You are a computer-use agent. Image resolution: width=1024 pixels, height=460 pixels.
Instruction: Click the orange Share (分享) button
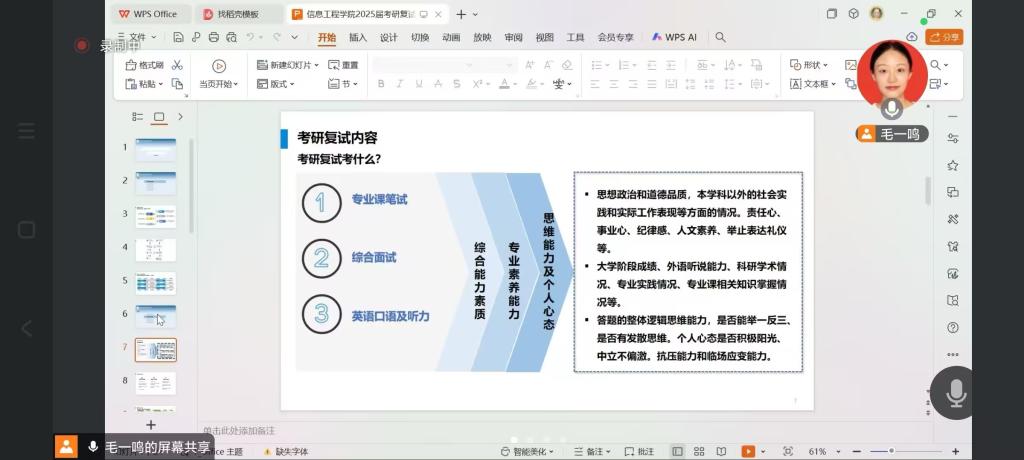point(944,37)
